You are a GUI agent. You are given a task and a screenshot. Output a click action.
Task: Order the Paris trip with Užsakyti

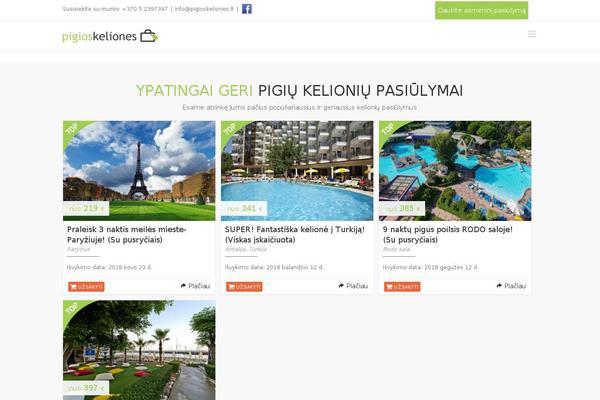click(x=86, y=287)
